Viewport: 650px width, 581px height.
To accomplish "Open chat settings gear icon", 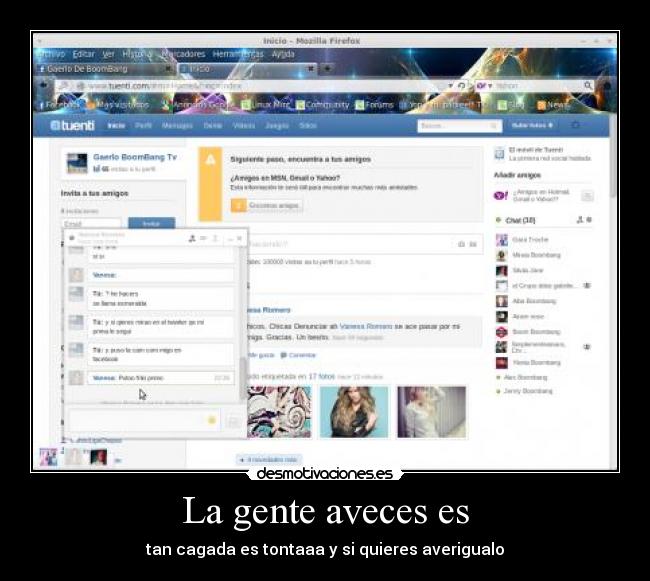I will click(x=589, y=220).
